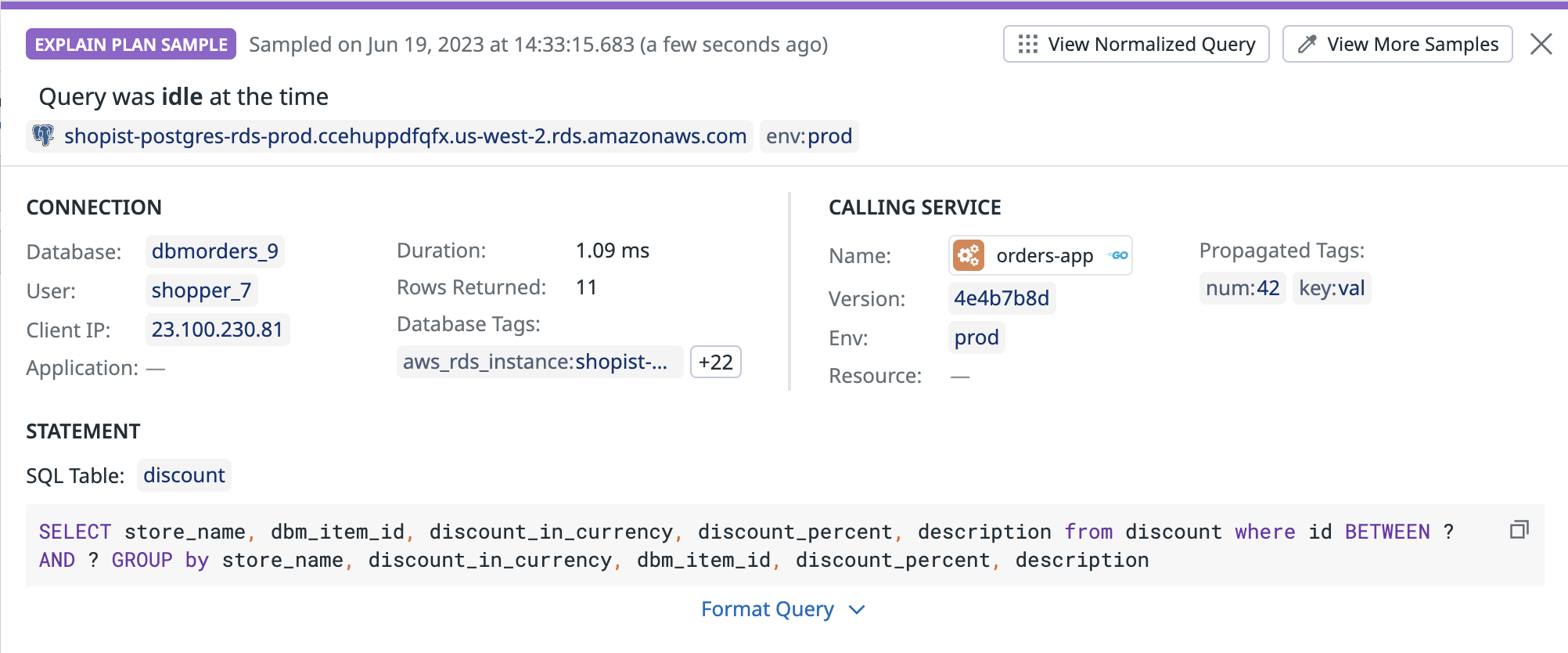The image size is (1568, 653).
Task: Open the View Normalized Query button
Action: pos(1136,44)
